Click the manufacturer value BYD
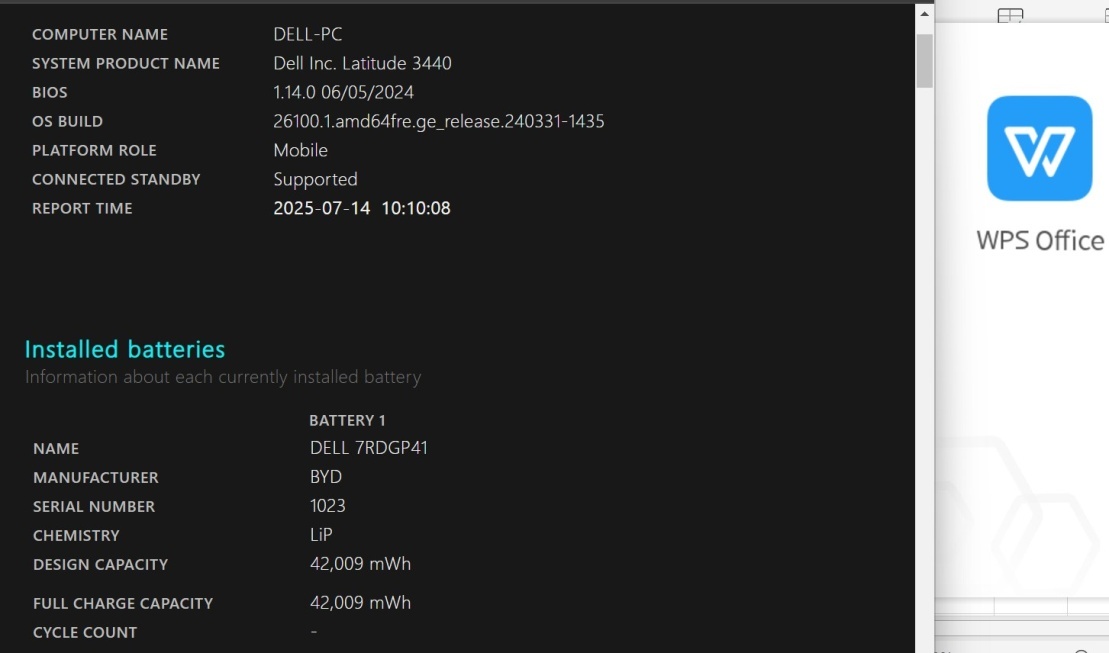1109x653 pixels. 325,477
